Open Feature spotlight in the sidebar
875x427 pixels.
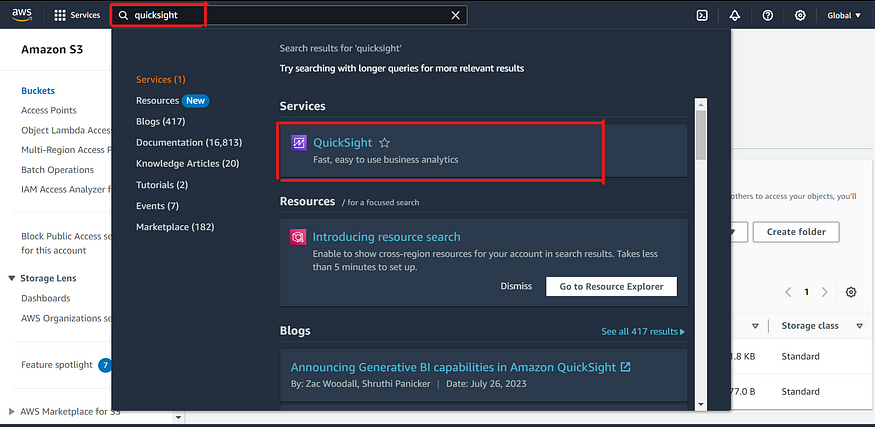(x=57, y=365)
